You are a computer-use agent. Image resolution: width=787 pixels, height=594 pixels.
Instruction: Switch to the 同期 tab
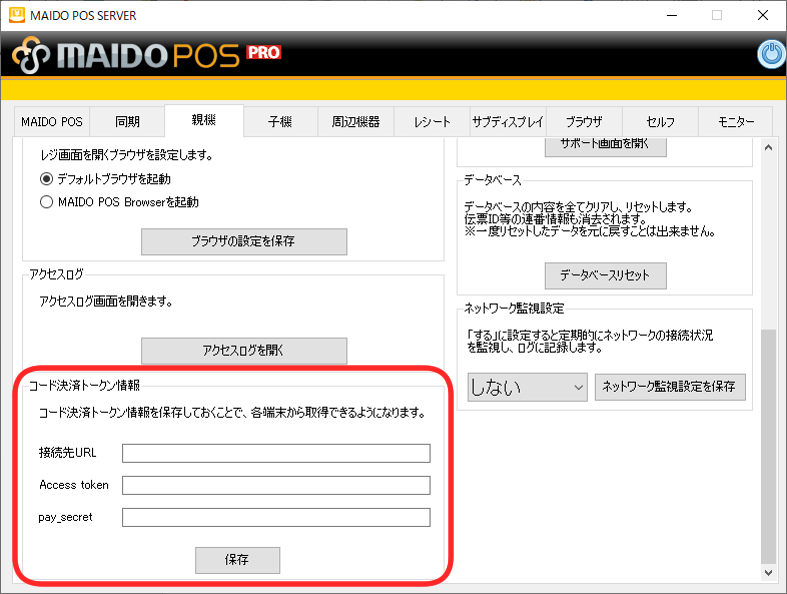pos(127,122)
